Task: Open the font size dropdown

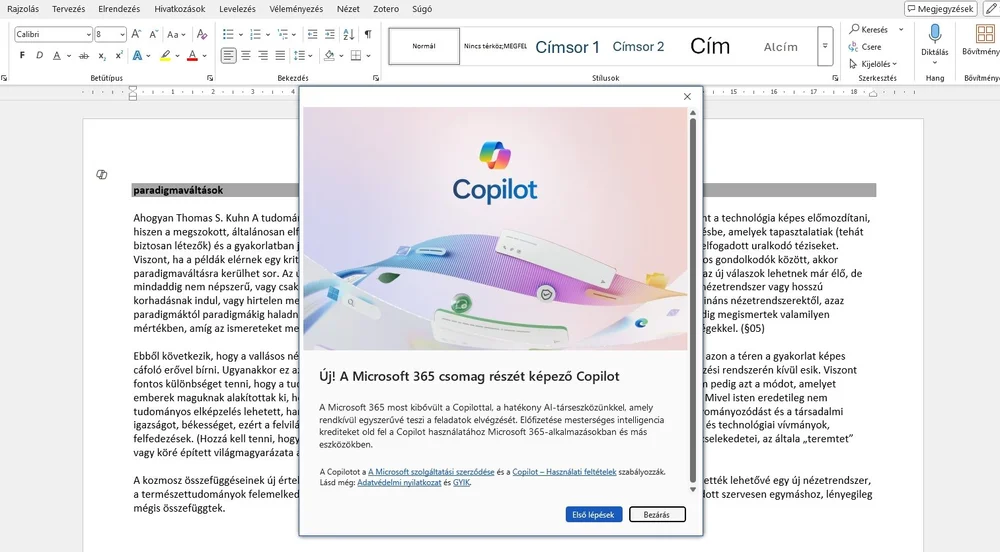Action: [122, 34]
